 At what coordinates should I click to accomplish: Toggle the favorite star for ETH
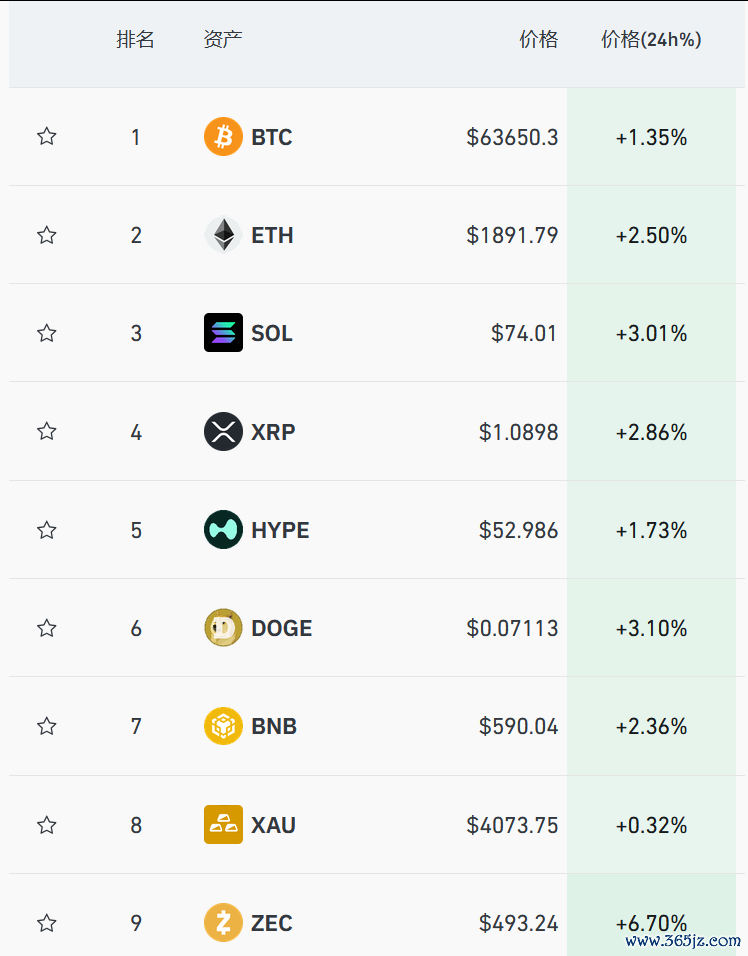47,235
